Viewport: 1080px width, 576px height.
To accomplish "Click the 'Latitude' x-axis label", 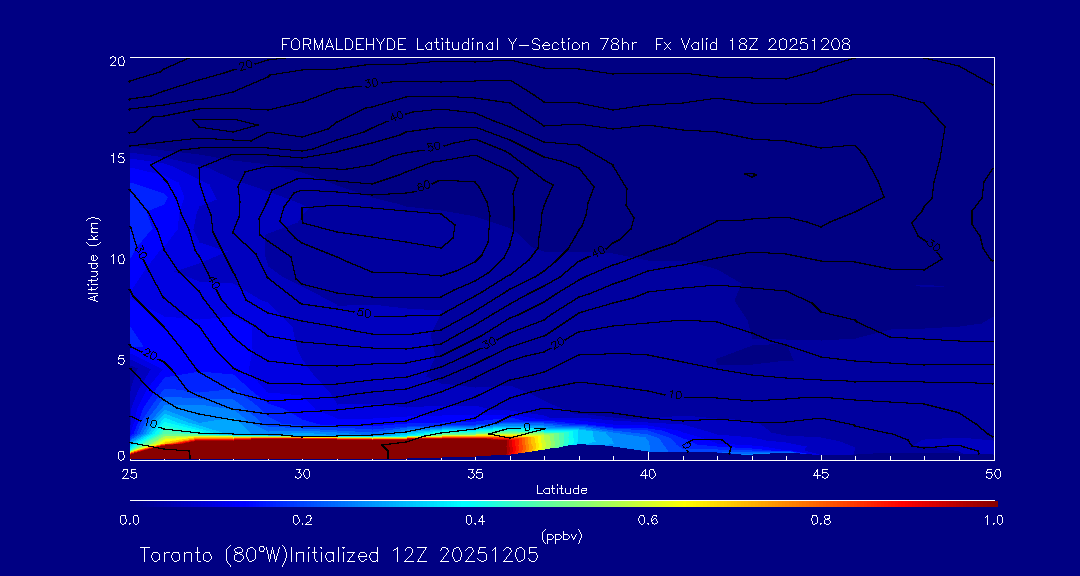I will [561, 489].
